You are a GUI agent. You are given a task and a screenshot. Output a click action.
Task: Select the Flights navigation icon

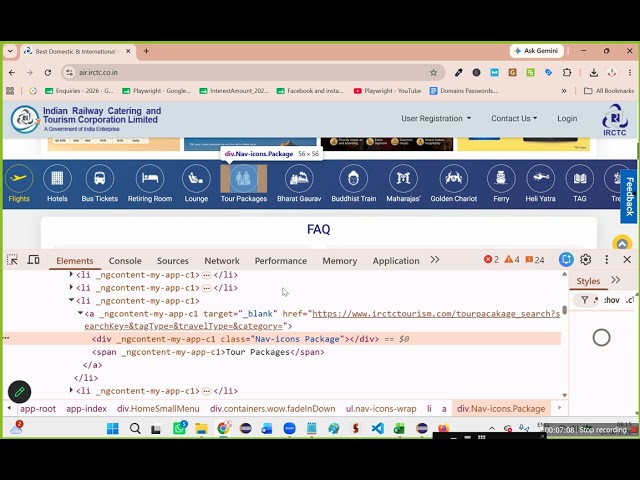tap(19, 178)
